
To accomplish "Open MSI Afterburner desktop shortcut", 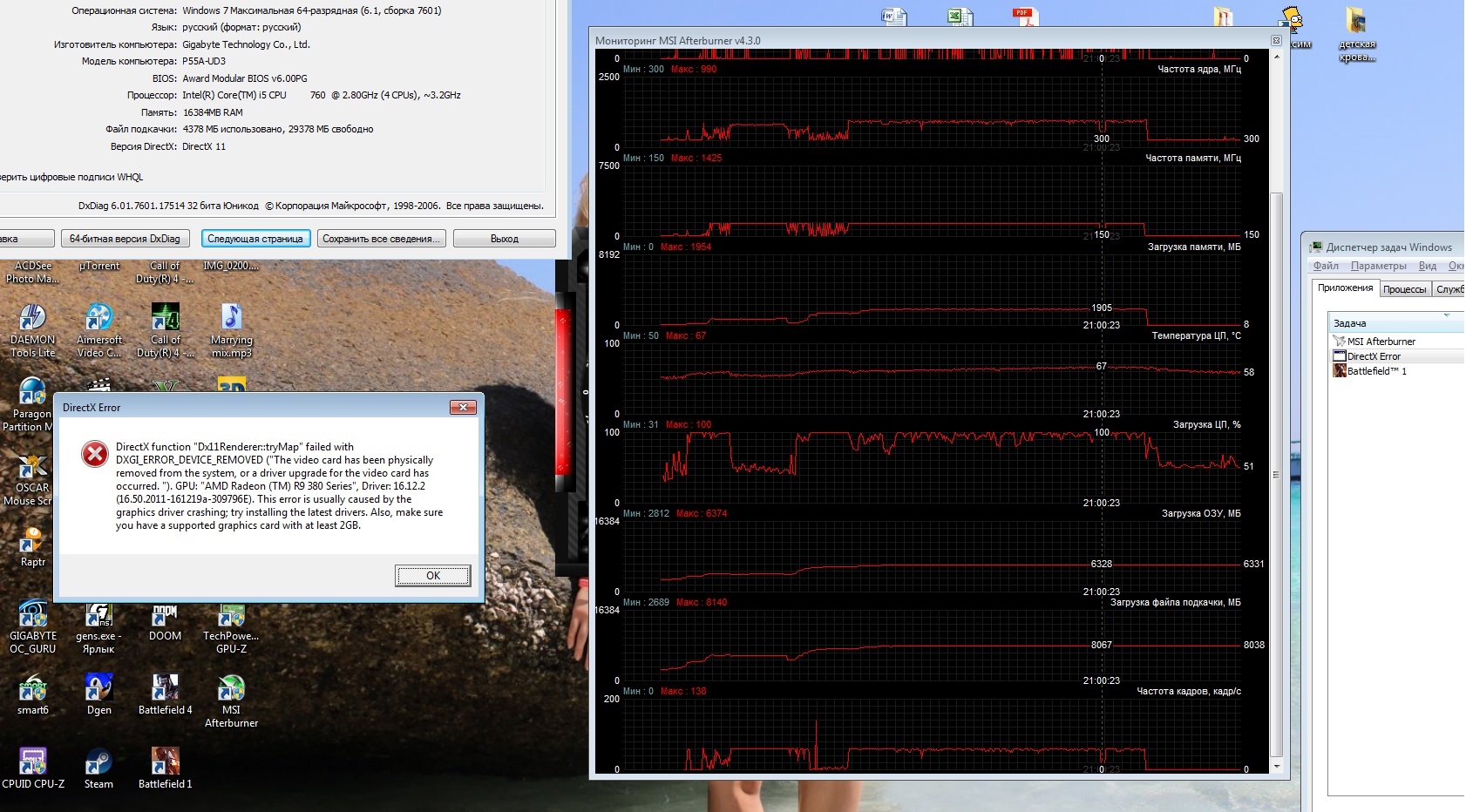I will point(231,700).
